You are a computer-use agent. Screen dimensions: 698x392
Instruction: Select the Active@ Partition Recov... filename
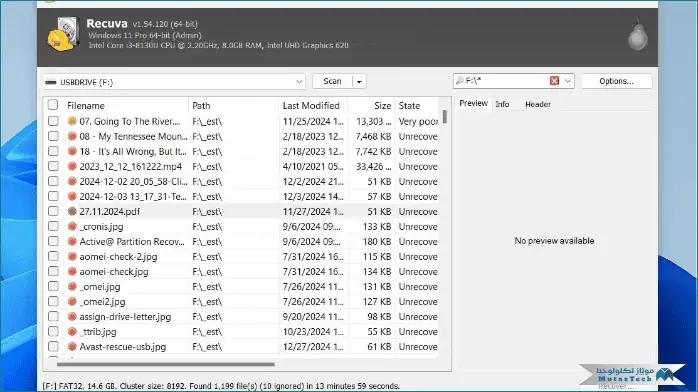click(132, 242)
